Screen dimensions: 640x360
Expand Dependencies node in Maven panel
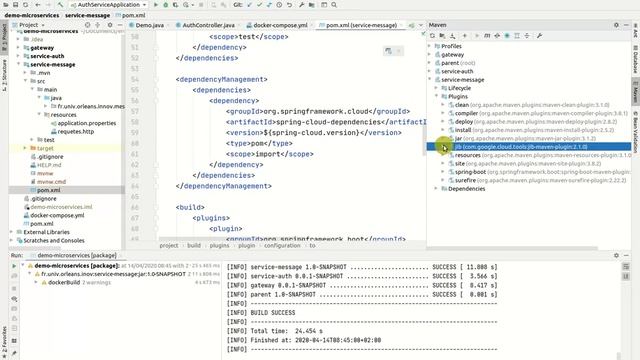(436, 189)
